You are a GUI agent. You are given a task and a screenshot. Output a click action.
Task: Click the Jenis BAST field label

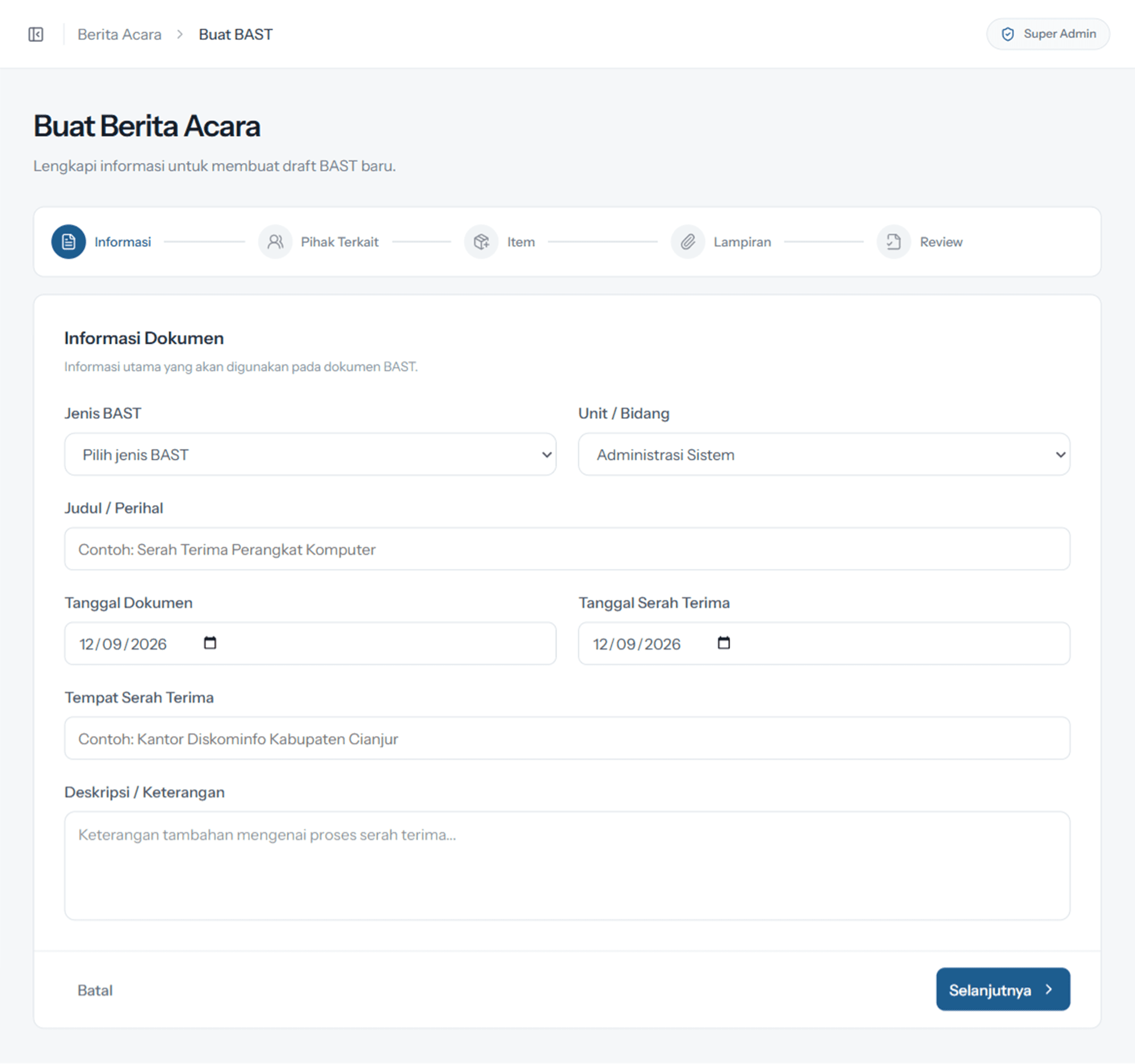pos(103,413)
